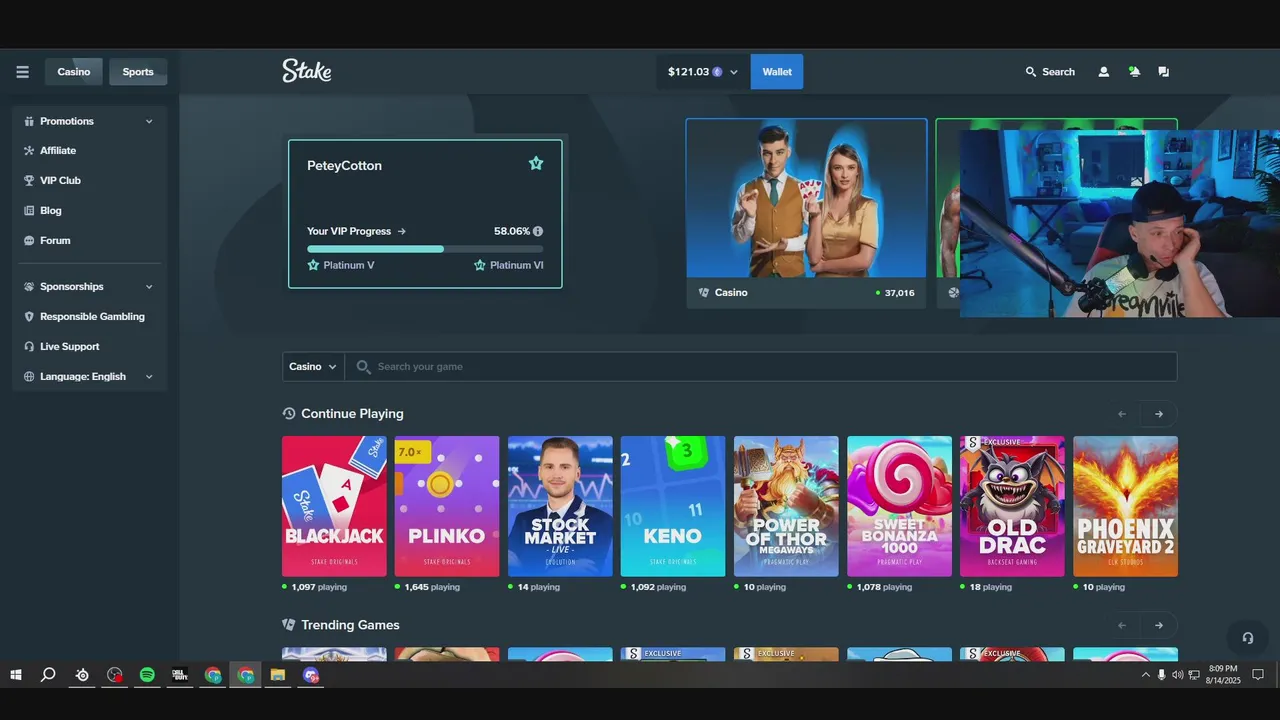1280x720 pixels.
Task: Click the floating headset support button
Action: click(x=1247, y=638)
